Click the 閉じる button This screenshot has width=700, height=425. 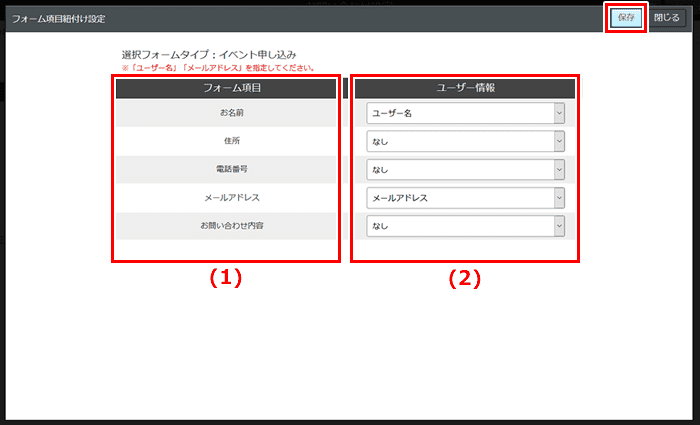point(667,18)
